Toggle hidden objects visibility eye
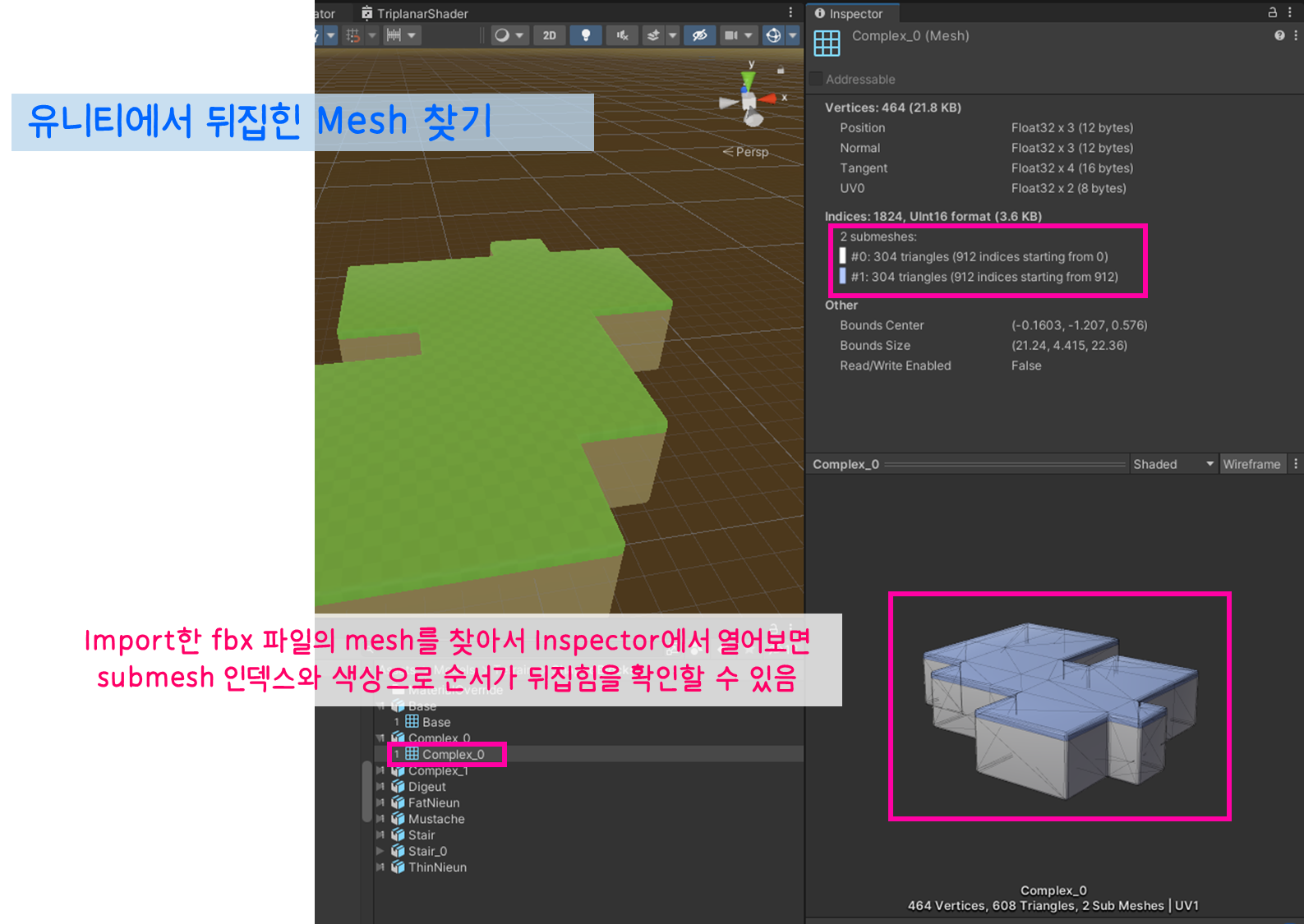Image resolution: width=1304 pixels, height=924 pixels. 699,35
